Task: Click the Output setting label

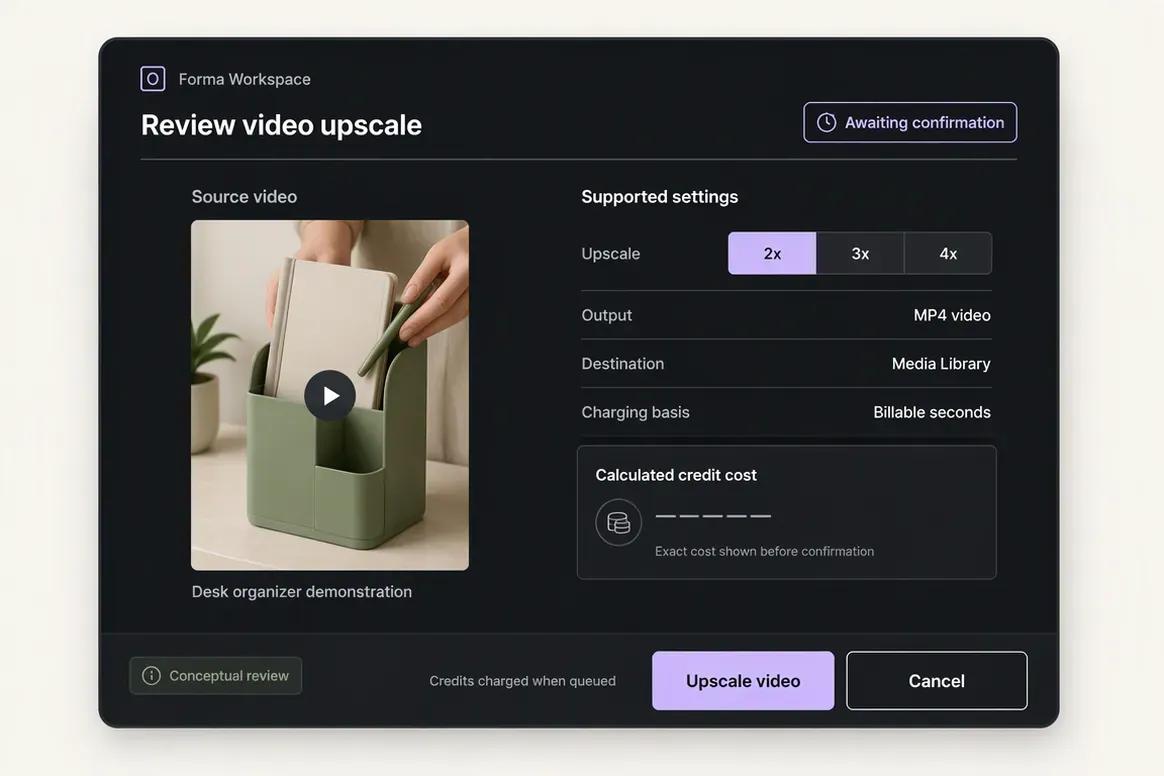Action: pos(606,315)
